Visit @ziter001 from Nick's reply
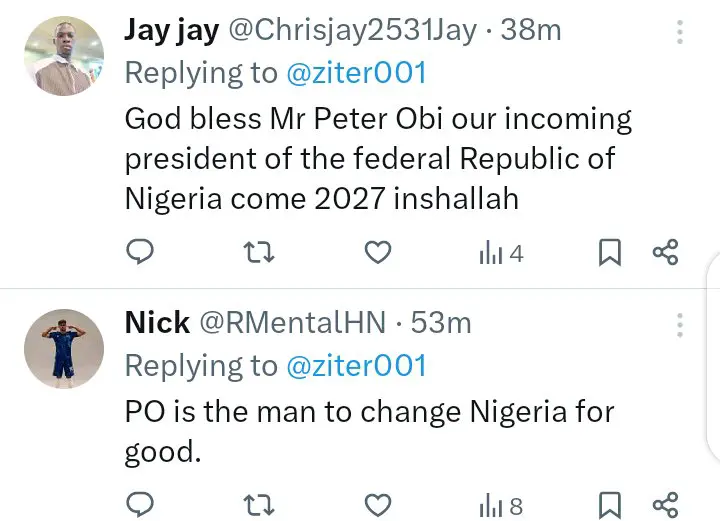720x521 pixels. pyautogui.click(x=357, y=365)
